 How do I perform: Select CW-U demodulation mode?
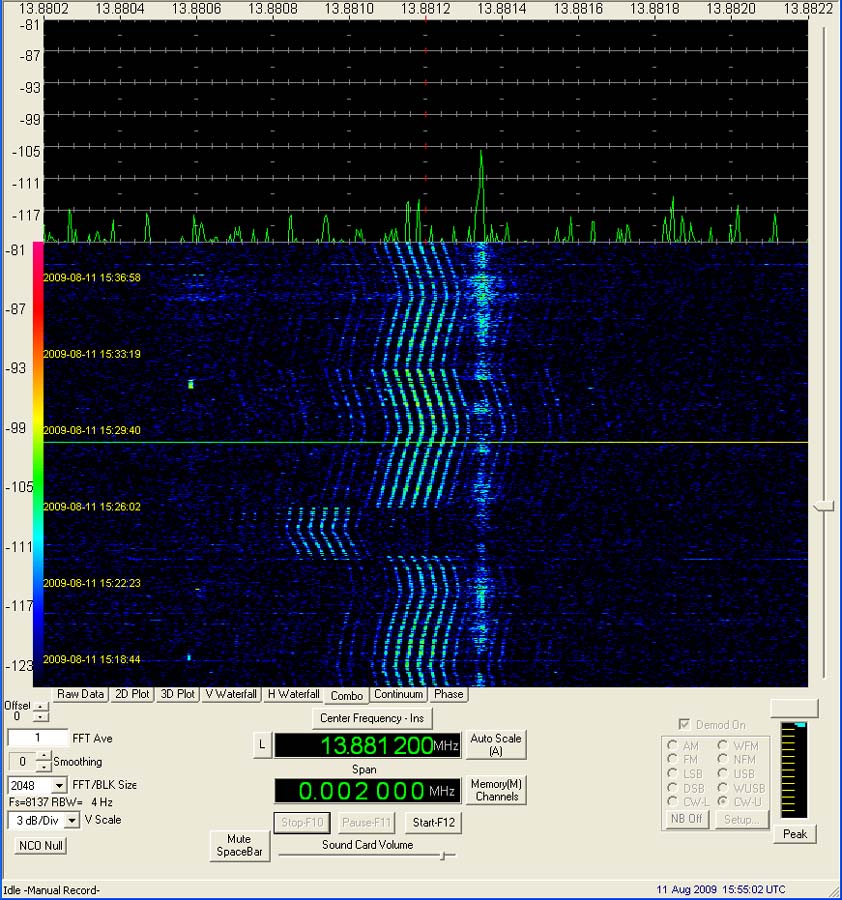pos(722,801)
